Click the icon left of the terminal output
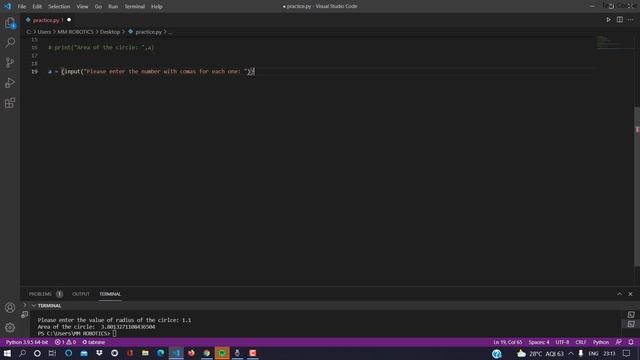Screen dimensions: 640x360 pyautogui.click(x=24, y=314)
